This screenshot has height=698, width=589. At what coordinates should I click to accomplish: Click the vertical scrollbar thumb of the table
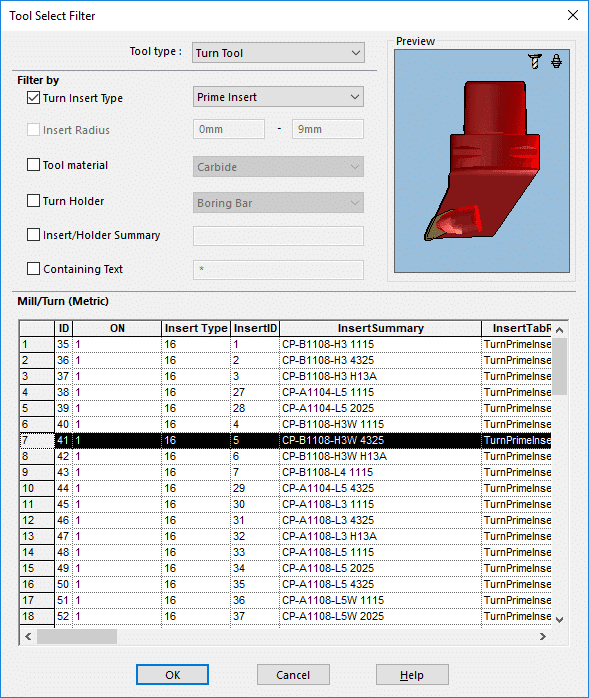[560, 366]
